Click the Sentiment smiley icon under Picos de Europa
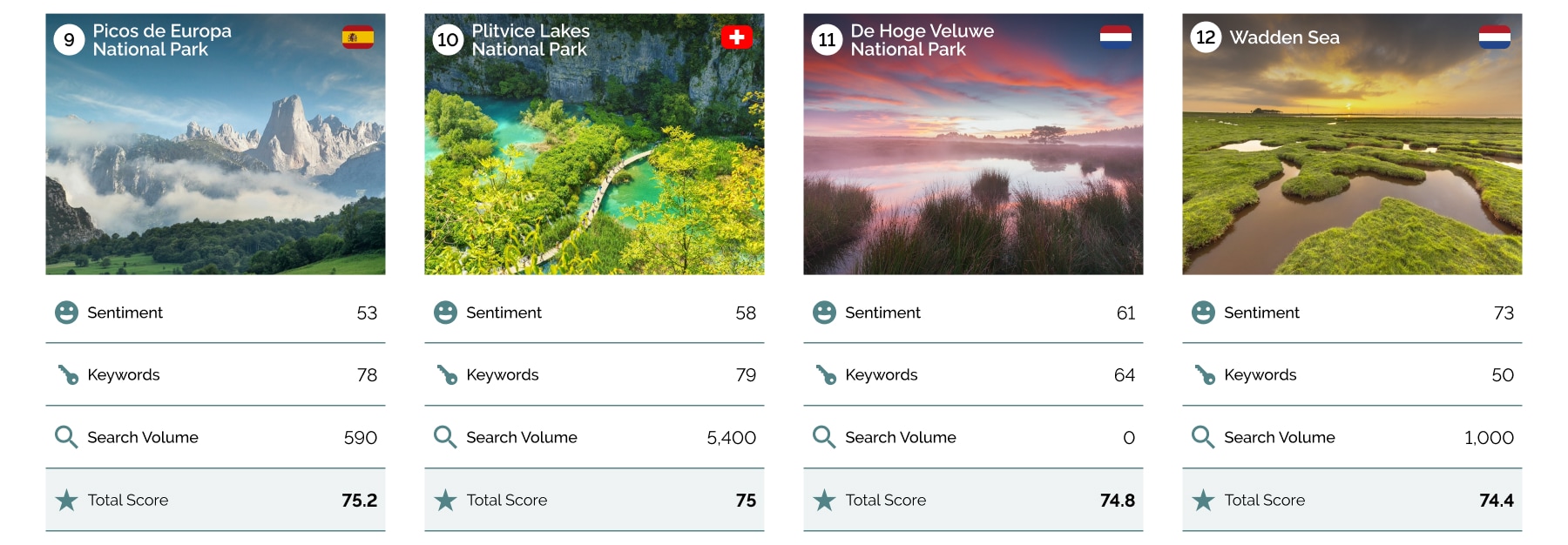Image resolution: width=1568 pixels, height=545 pixels. [x=66, y=313]
